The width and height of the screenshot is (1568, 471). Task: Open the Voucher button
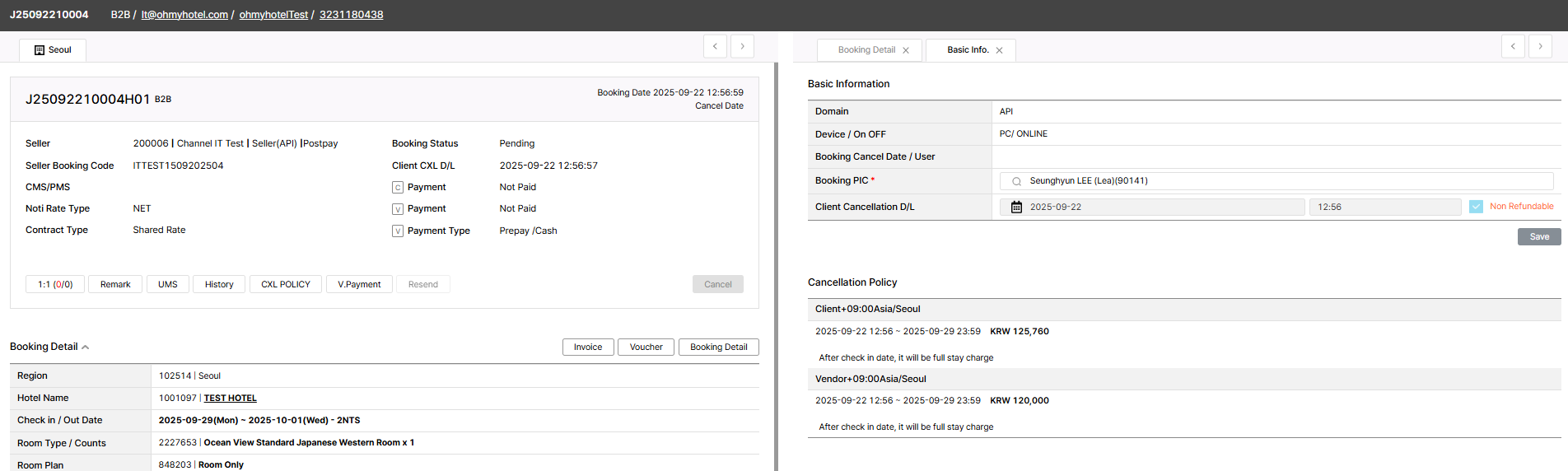point(646,347)
